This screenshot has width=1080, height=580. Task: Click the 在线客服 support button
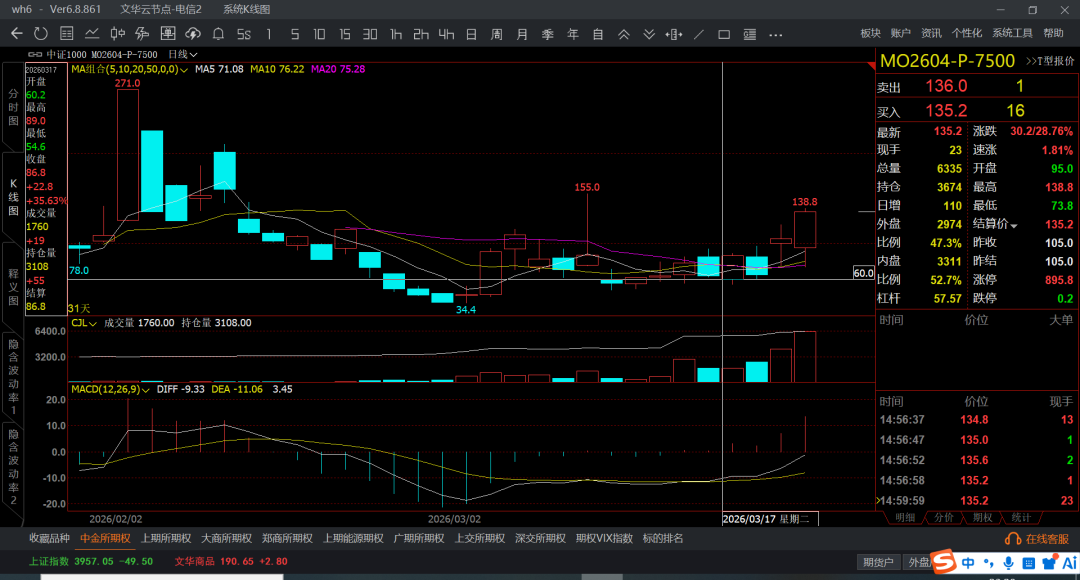tap(1040, 538)
